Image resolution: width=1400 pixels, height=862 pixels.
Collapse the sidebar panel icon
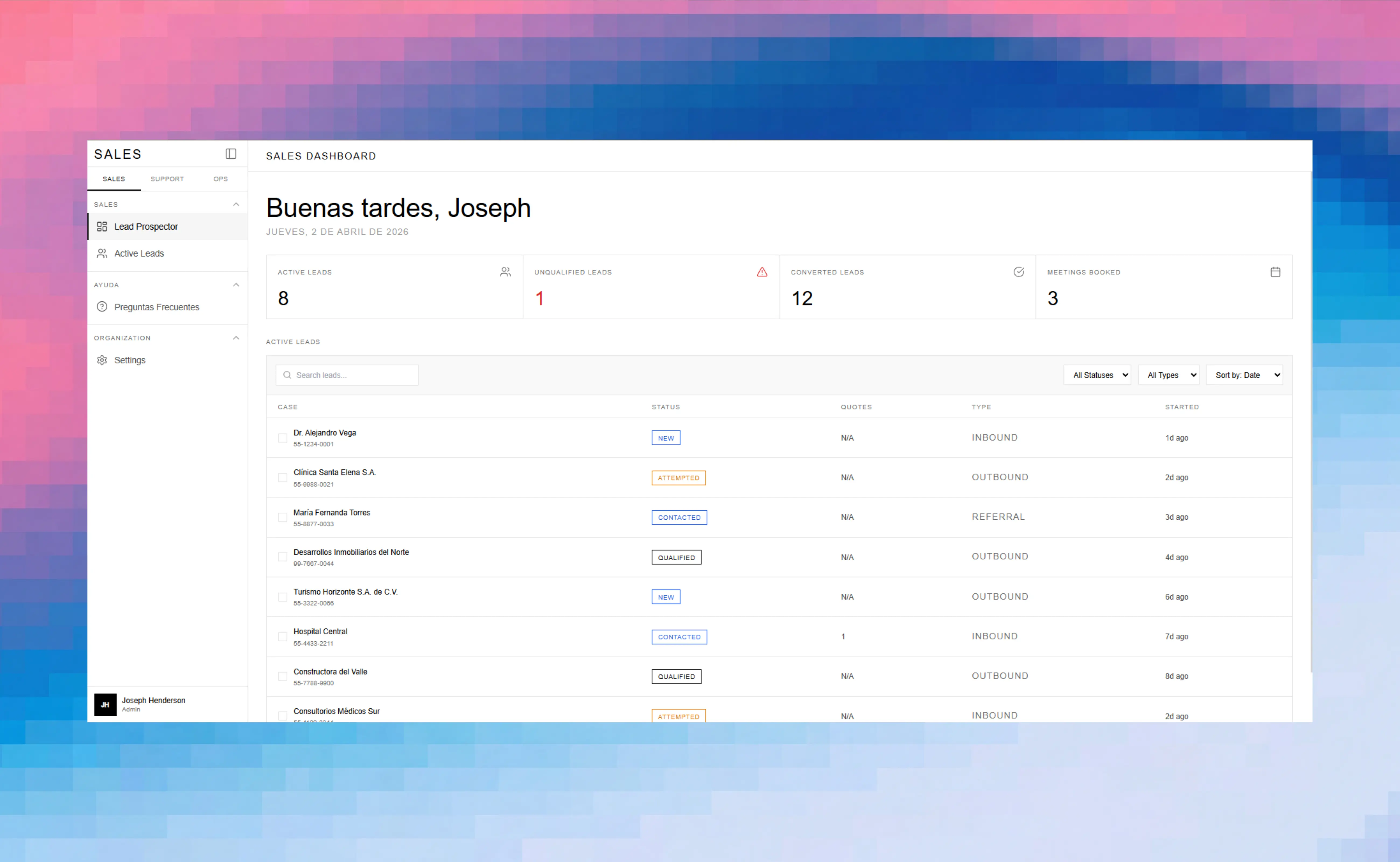[231, 154]
